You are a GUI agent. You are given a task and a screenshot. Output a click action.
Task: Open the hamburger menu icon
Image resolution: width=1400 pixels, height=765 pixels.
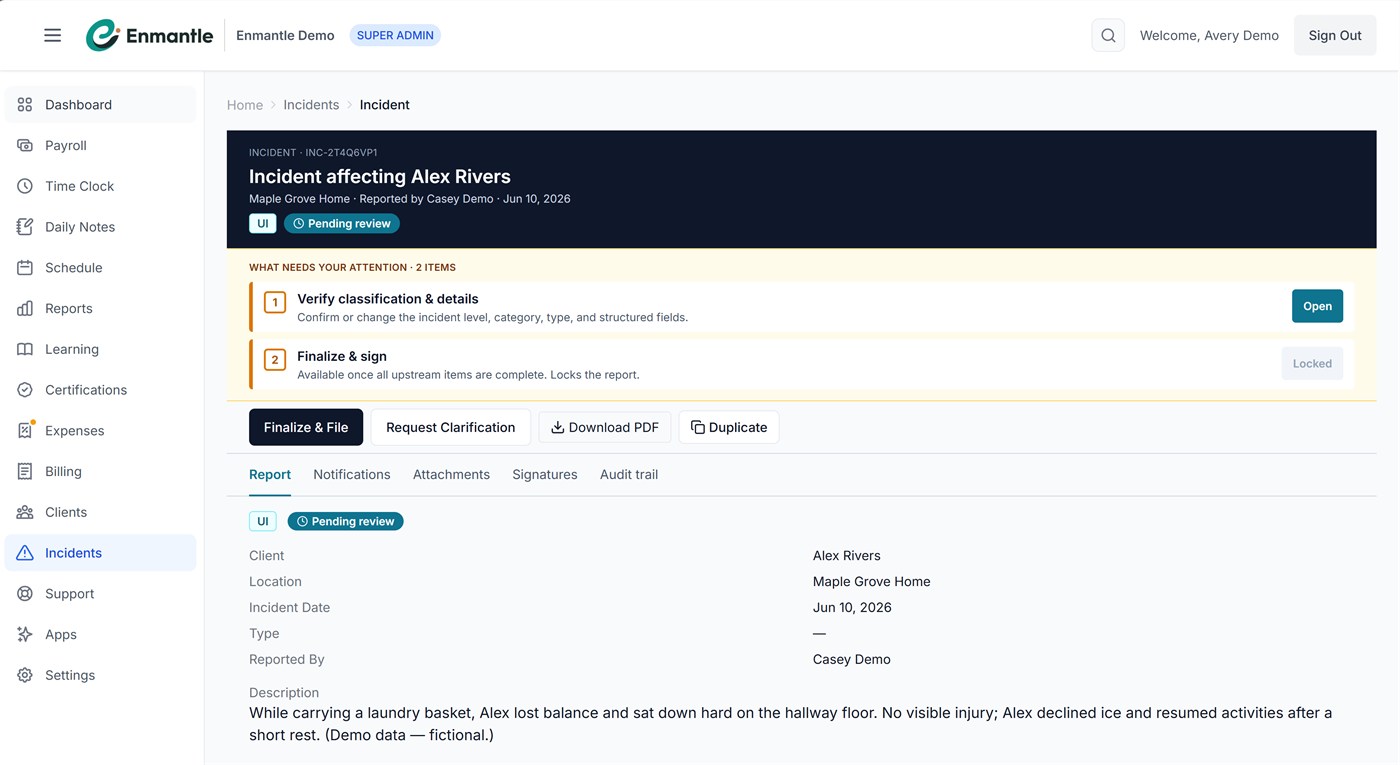coord(53,35)
